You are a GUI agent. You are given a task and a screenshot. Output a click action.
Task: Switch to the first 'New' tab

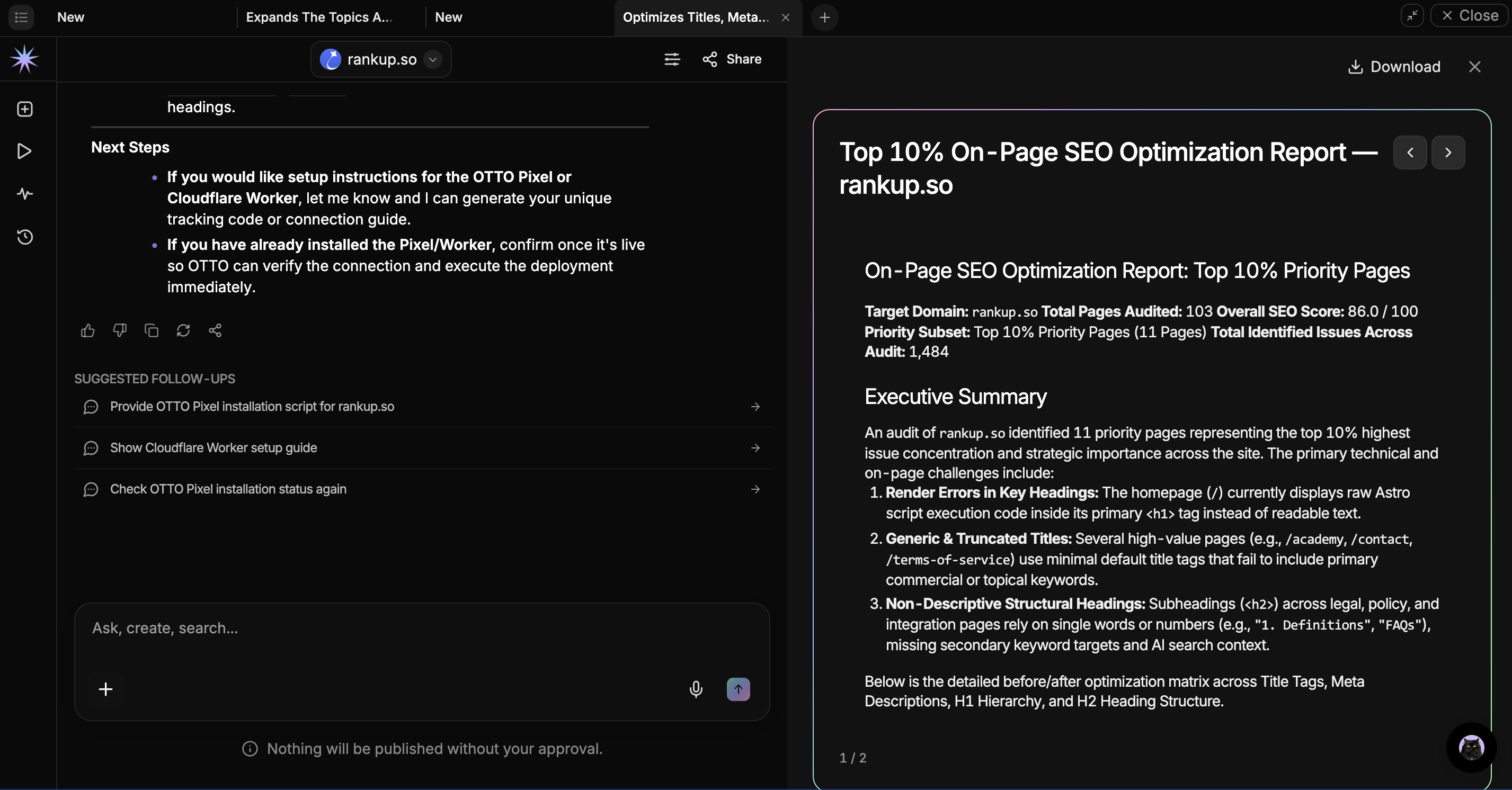70,17
